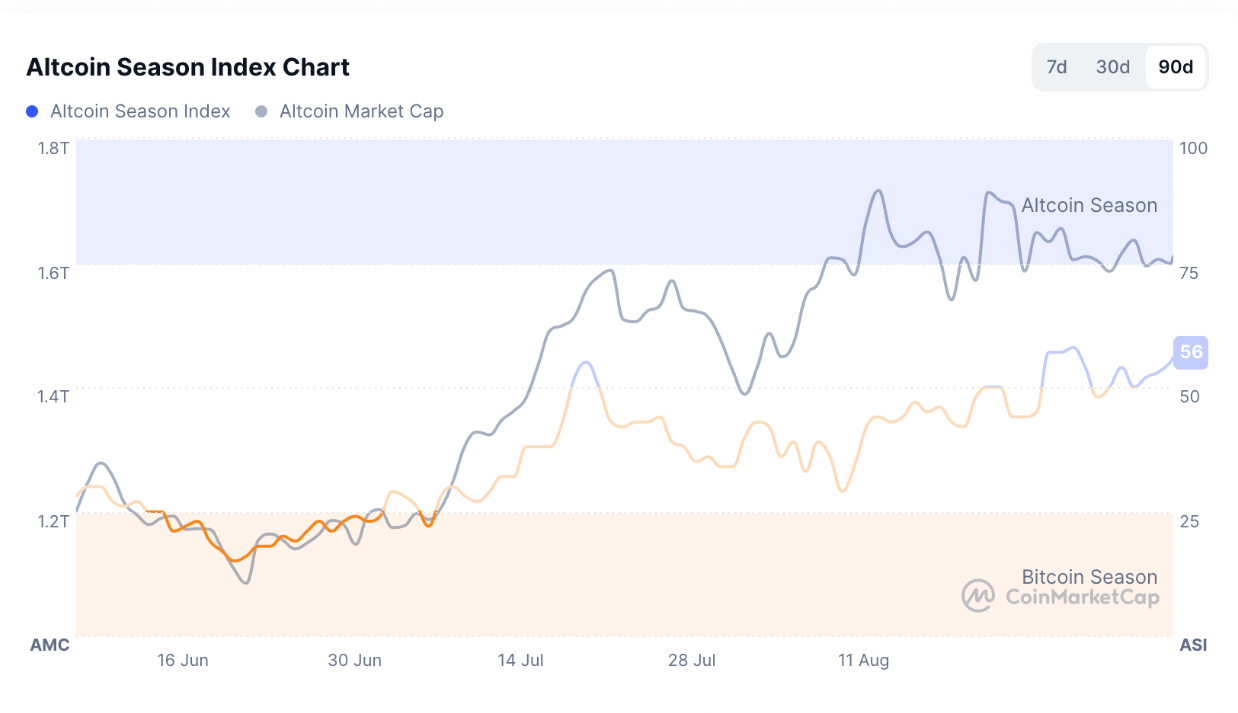Click the ASI axis label
Viewport: 1238px width, 713px height.
[x=1192, y=645]
